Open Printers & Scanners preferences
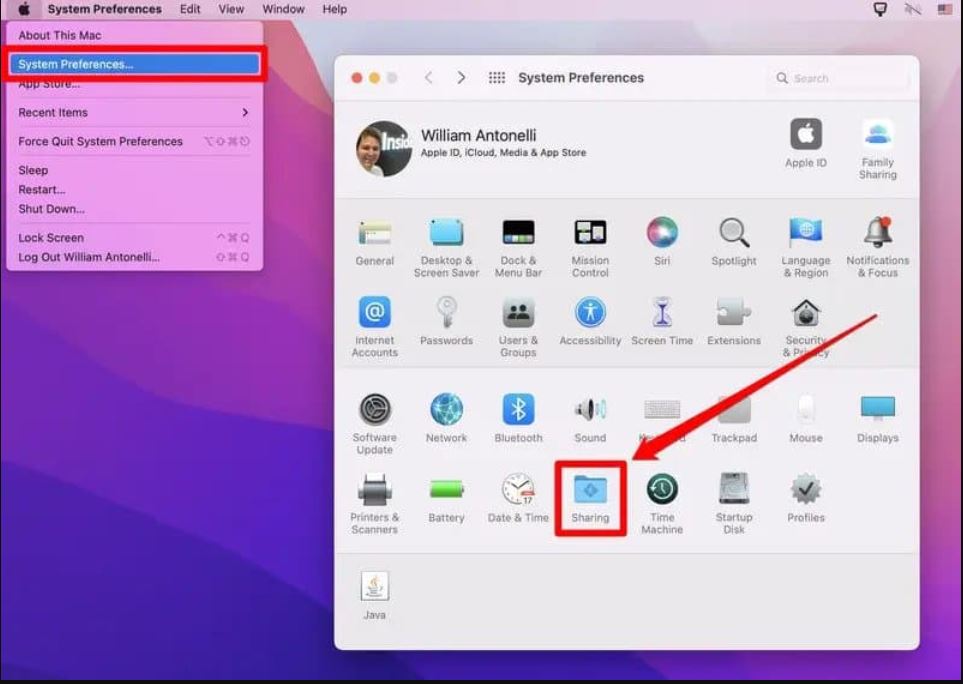963x684 pixels. [375, 503]
